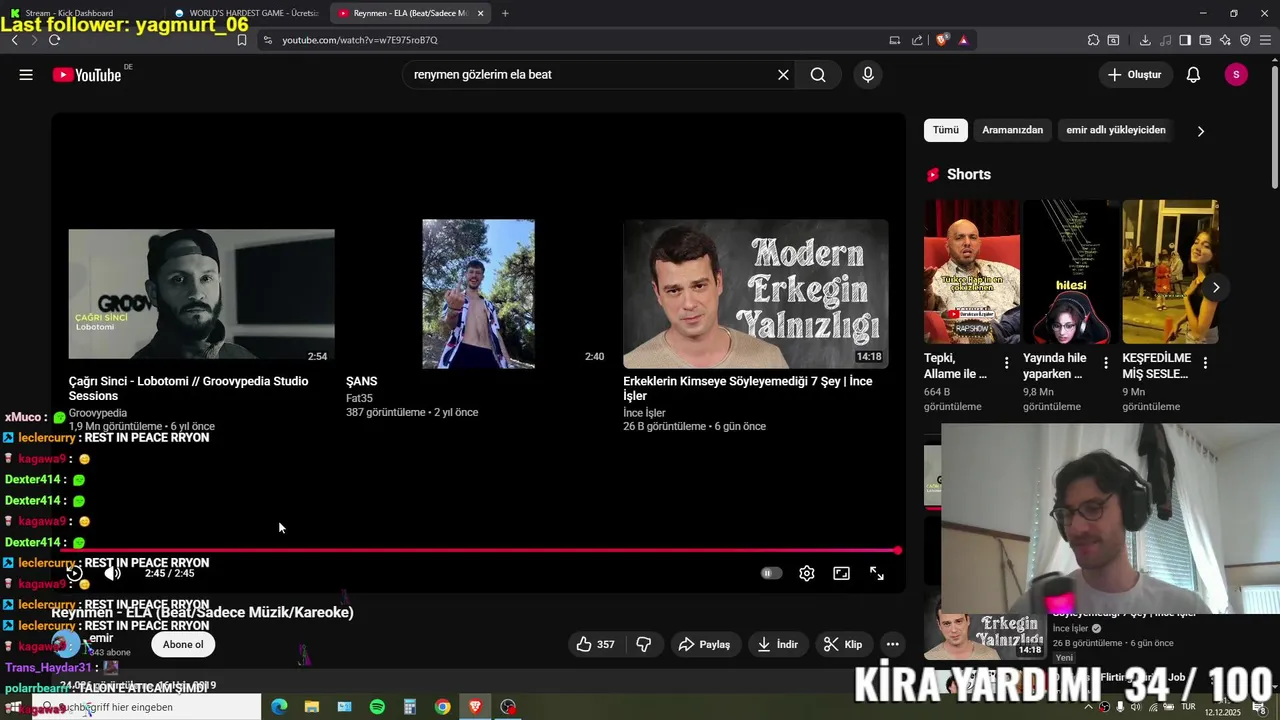The width and height of the screenshot is (1280, 720).
Task: Switch to the Stream - Kick Dashboard tab
Action: (x=68, y=13)
